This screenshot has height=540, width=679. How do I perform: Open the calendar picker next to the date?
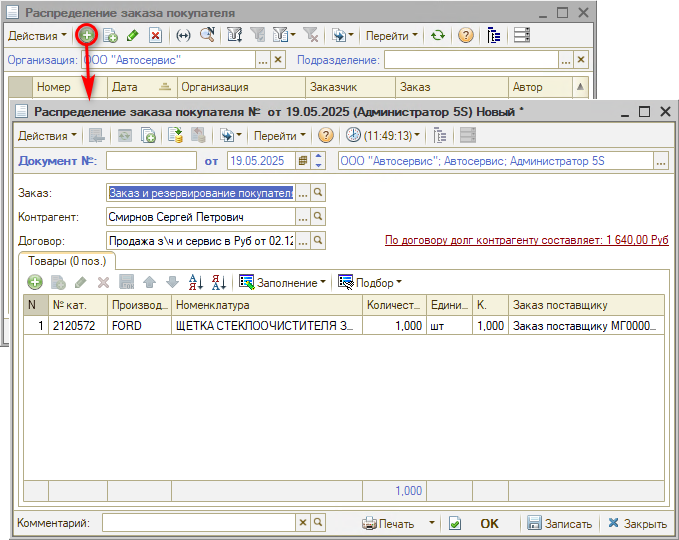click(302, 161)
